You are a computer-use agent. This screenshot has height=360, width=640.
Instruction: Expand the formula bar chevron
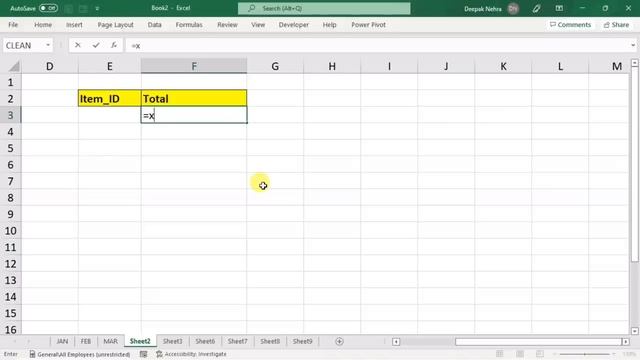click(633, 45)
